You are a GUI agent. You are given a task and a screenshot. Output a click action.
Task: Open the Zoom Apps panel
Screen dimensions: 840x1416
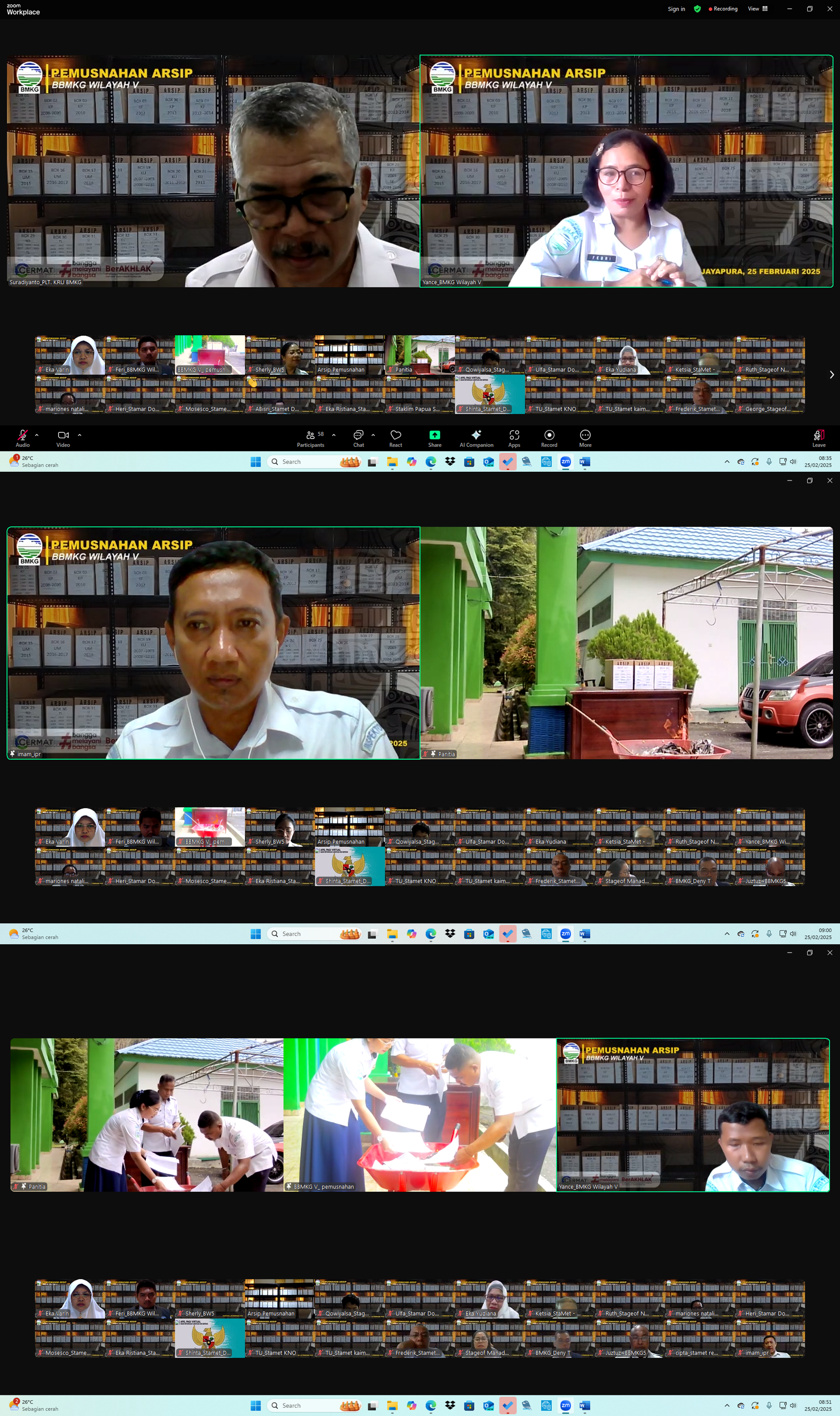(x=514, y=435)
